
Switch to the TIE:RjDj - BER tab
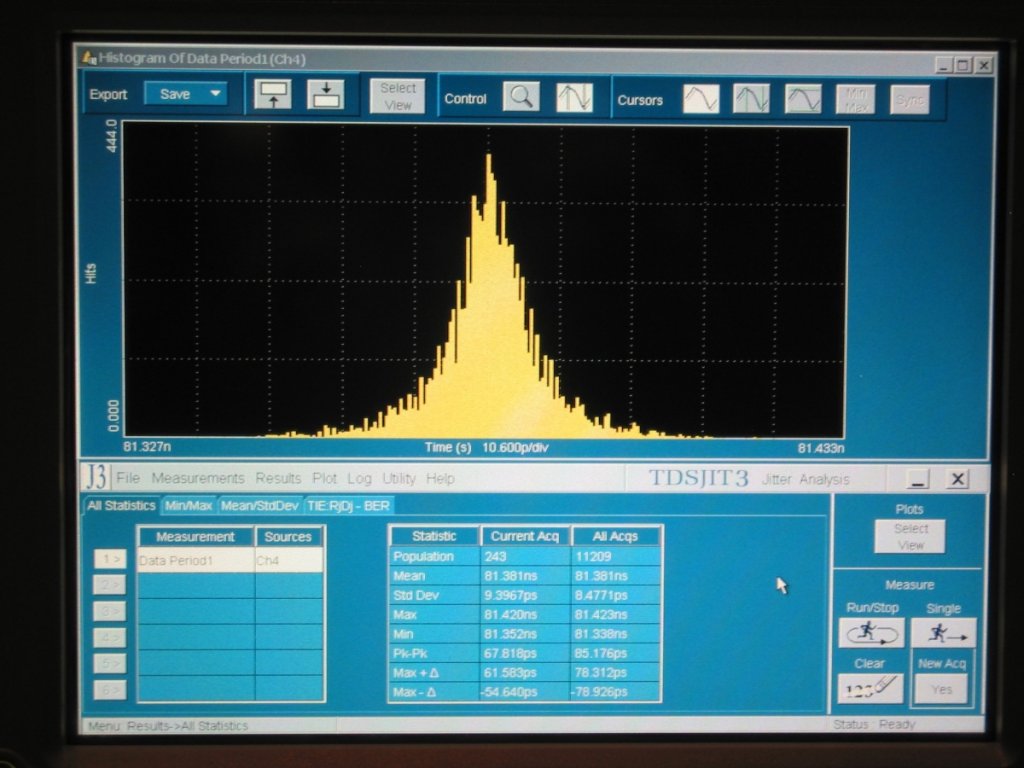(349, 506)
